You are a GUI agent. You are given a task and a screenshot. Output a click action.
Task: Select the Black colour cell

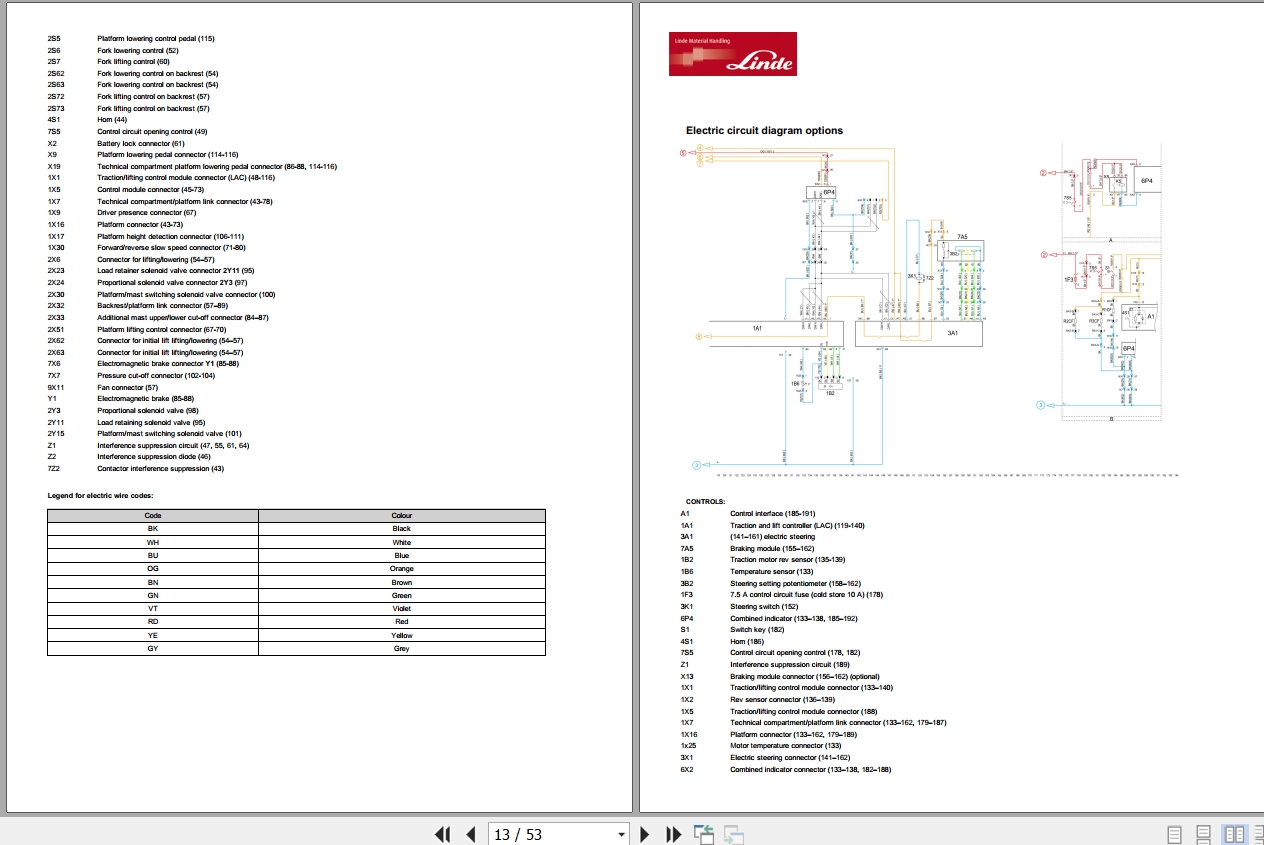pos(402,528)
